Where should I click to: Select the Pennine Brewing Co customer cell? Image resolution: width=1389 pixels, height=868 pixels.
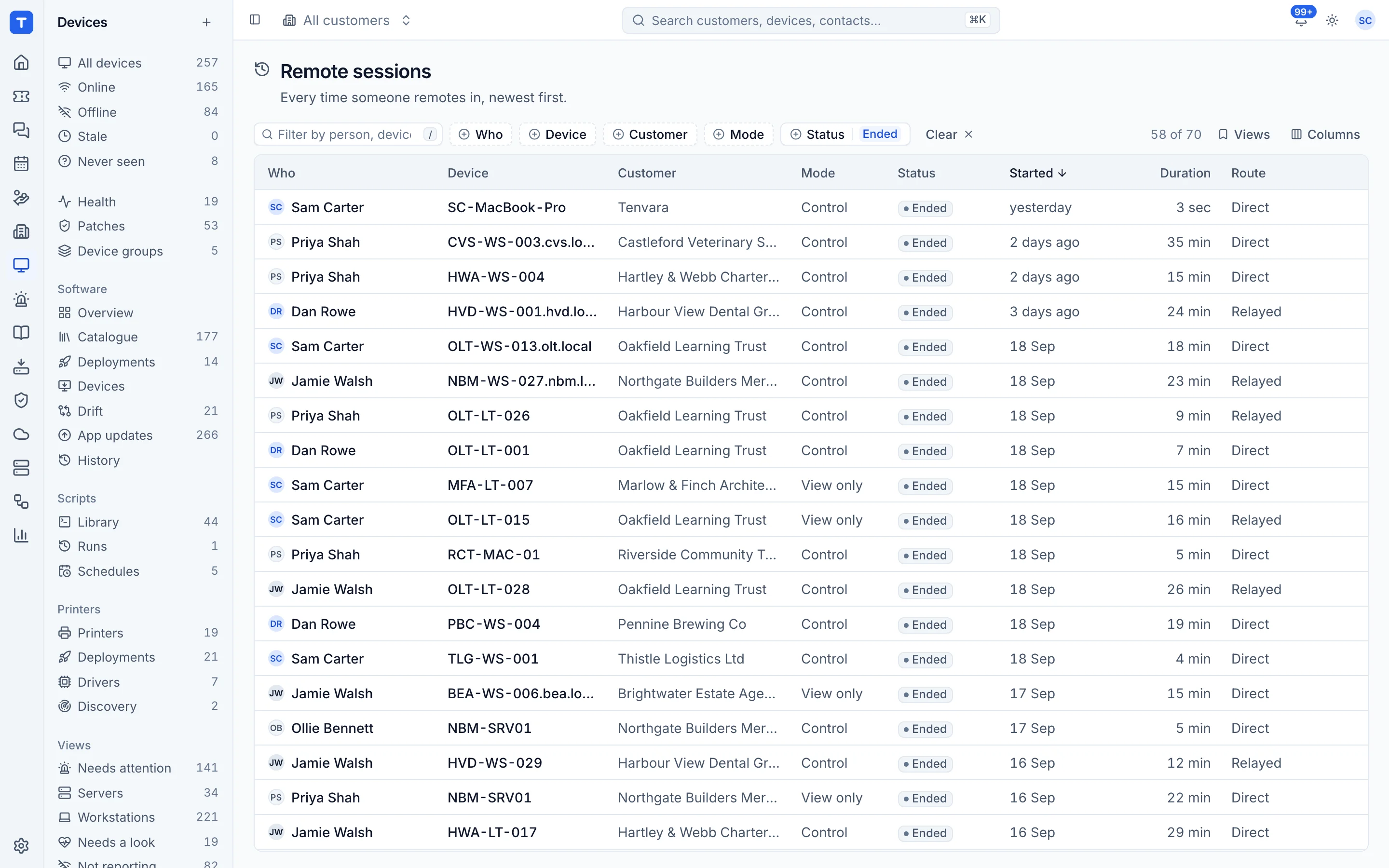pyautogui.click(x=682, y=624)
